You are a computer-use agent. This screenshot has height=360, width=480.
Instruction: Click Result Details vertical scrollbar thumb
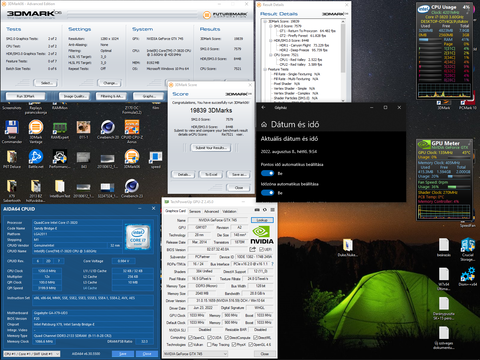click(343, 48)
